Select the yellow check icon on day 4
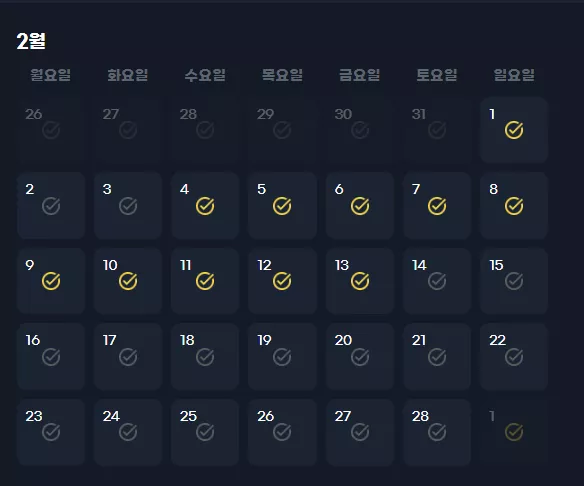This screenshot has height=486, width=584. [x=205, y=206]
